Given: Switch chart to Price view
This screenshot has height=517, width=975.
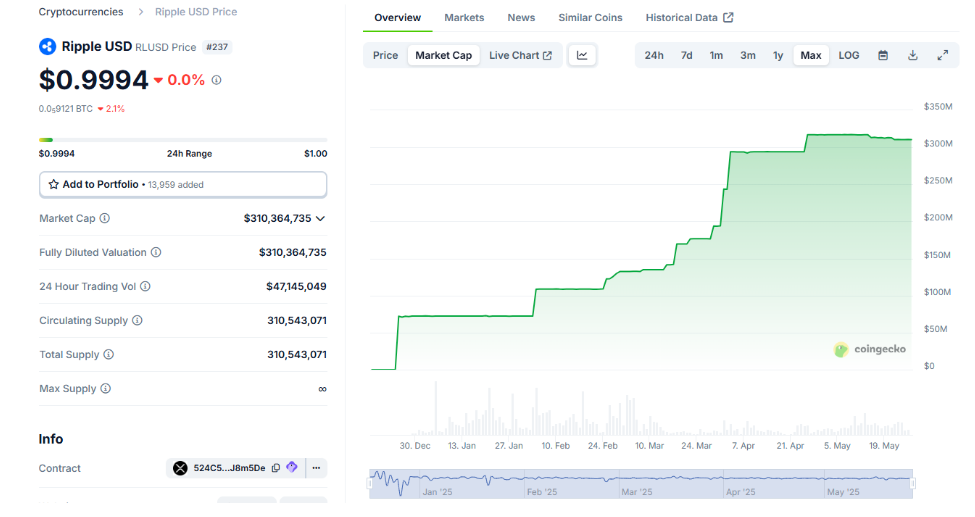Looking at the screenshot, I should coord(386,55).
